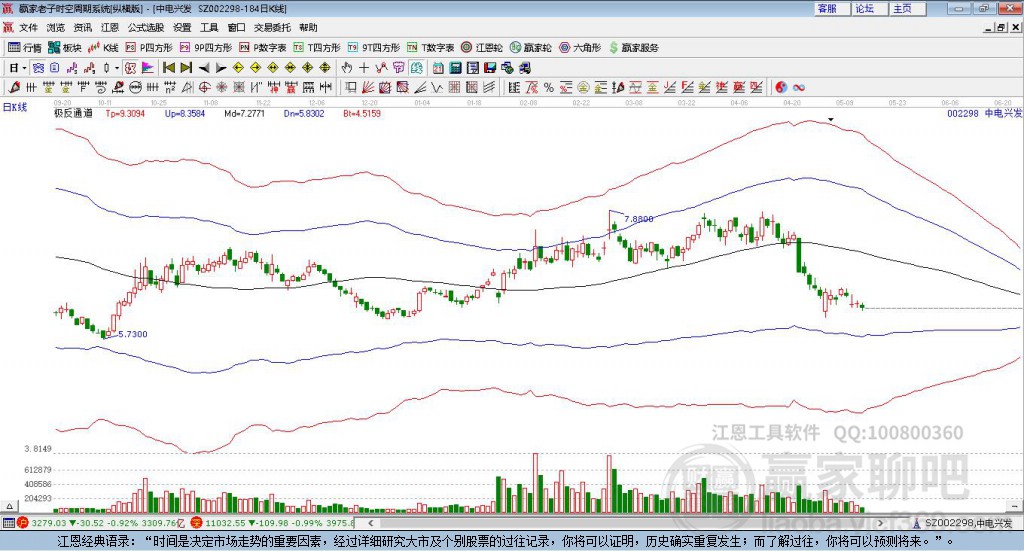Screen dimensions: 1024x551
Task: Expand the candlestick style dropdown arrow
Action: 117,68
